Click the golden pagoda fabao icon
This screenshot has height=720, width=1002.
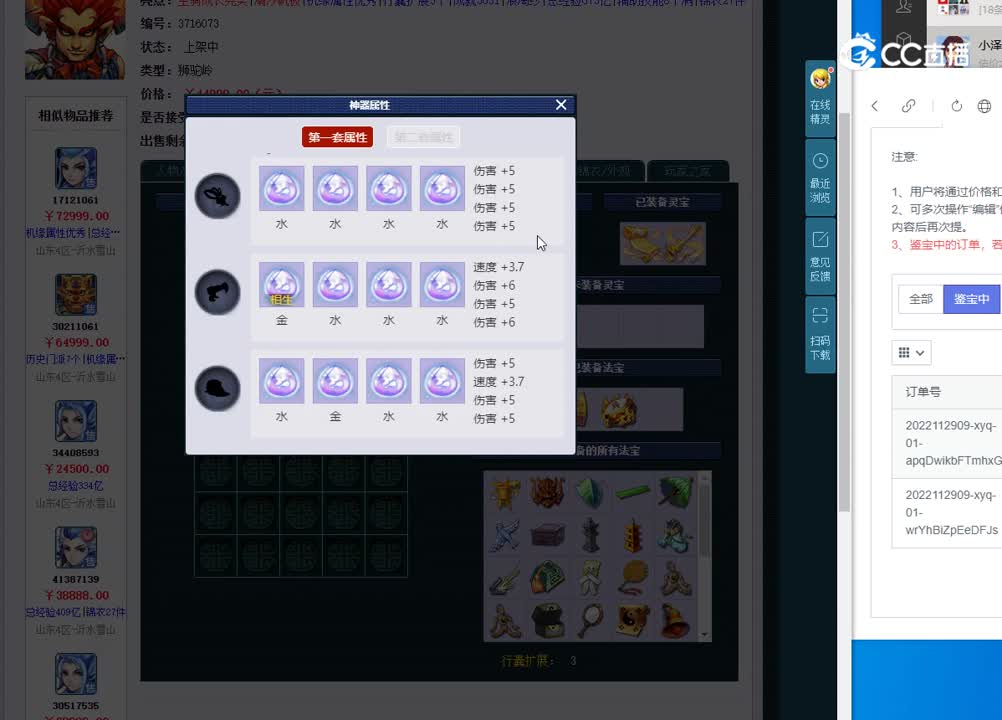pyautogui.click(x=633, y=534)
